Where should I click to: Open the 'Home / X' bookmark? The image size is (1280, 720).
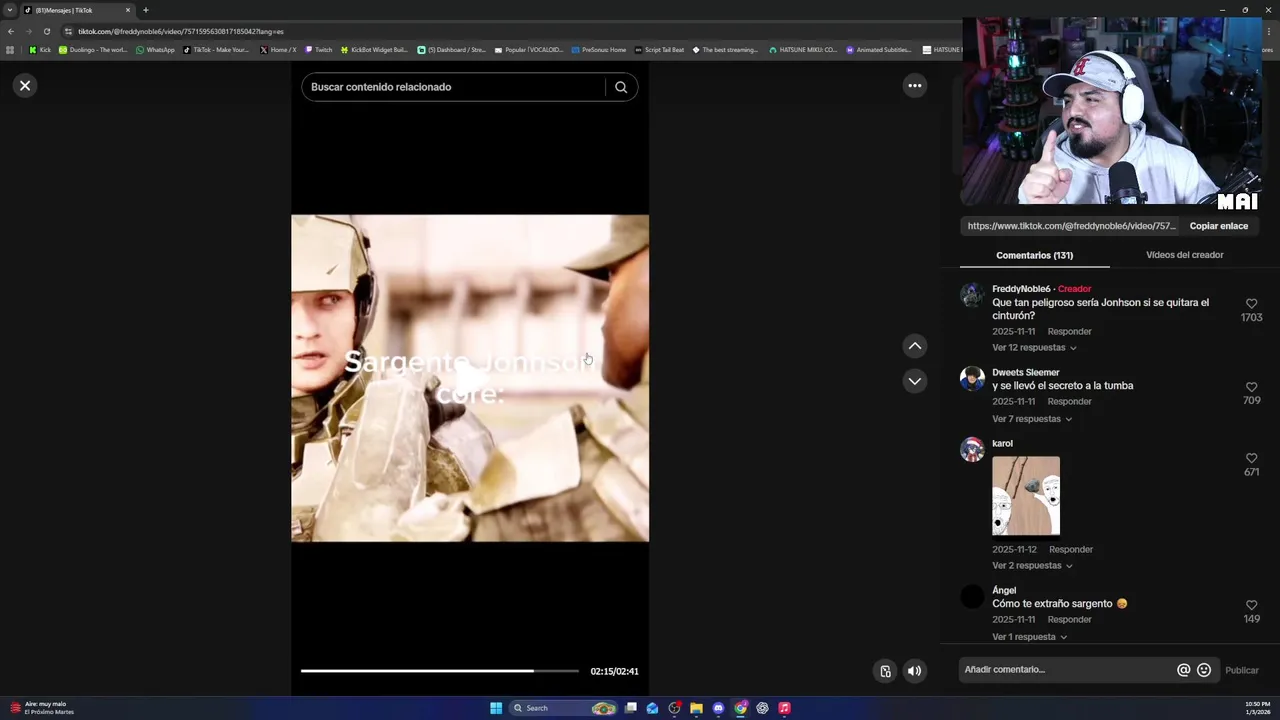(x=277, y=50)
